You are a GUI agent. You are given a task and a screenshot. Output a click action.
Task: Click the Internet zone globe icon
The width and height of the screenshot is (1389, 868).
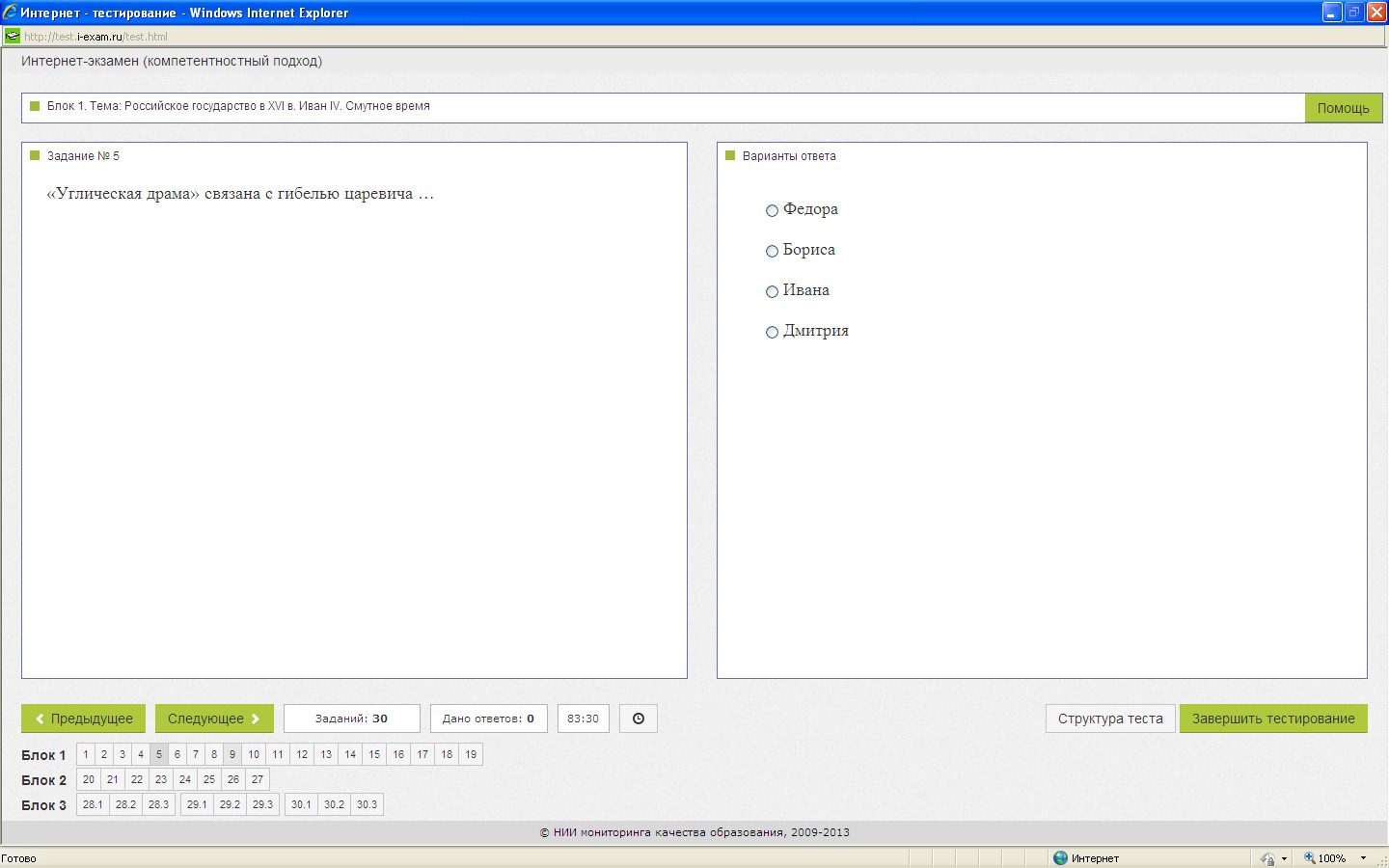tap(1061, 858)
